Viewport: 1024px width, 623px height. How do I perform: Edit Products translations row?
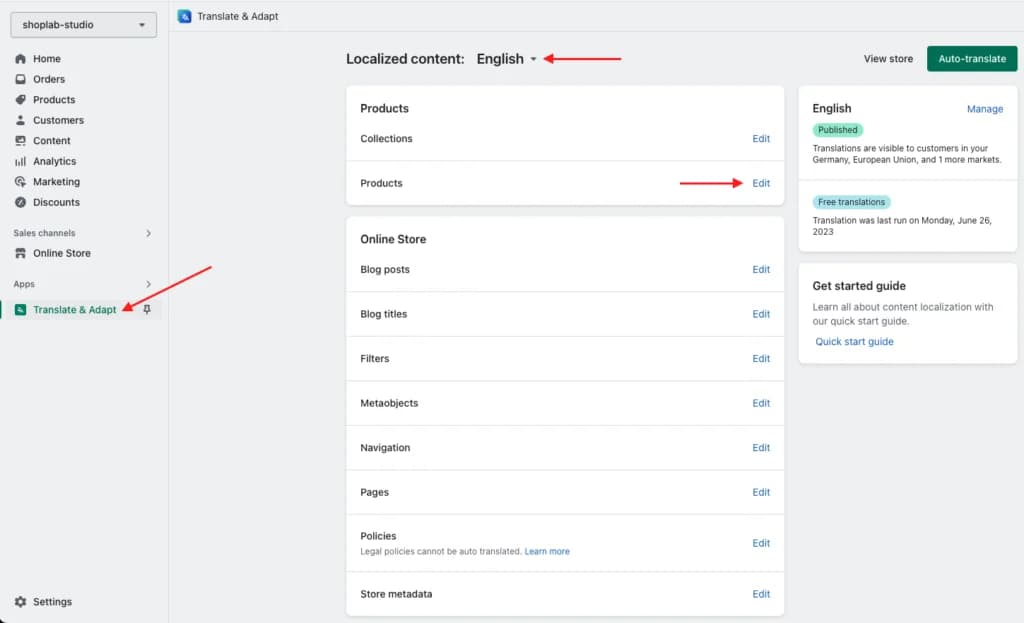(x=761, y=184)
